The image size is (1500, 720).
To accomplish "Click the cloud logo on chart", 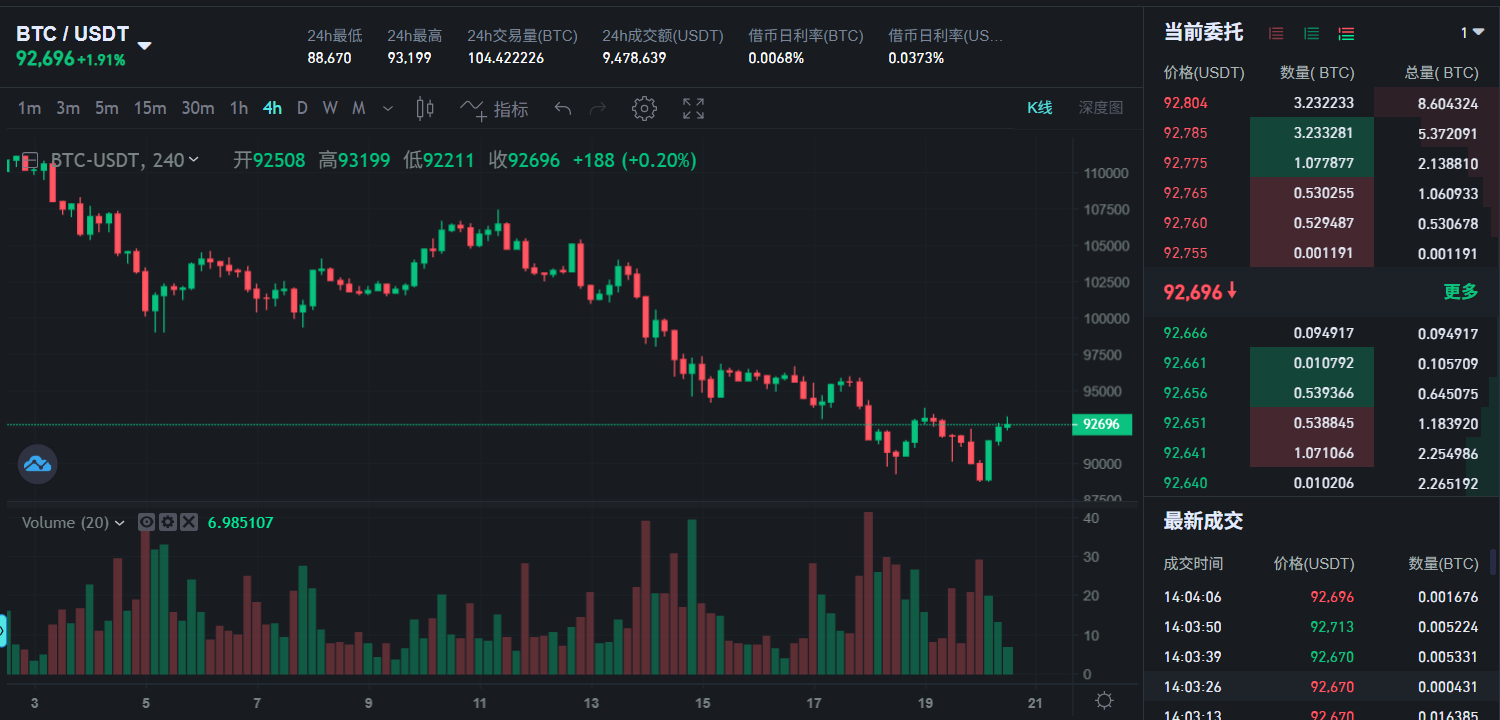I will click(x=38, y=464).
